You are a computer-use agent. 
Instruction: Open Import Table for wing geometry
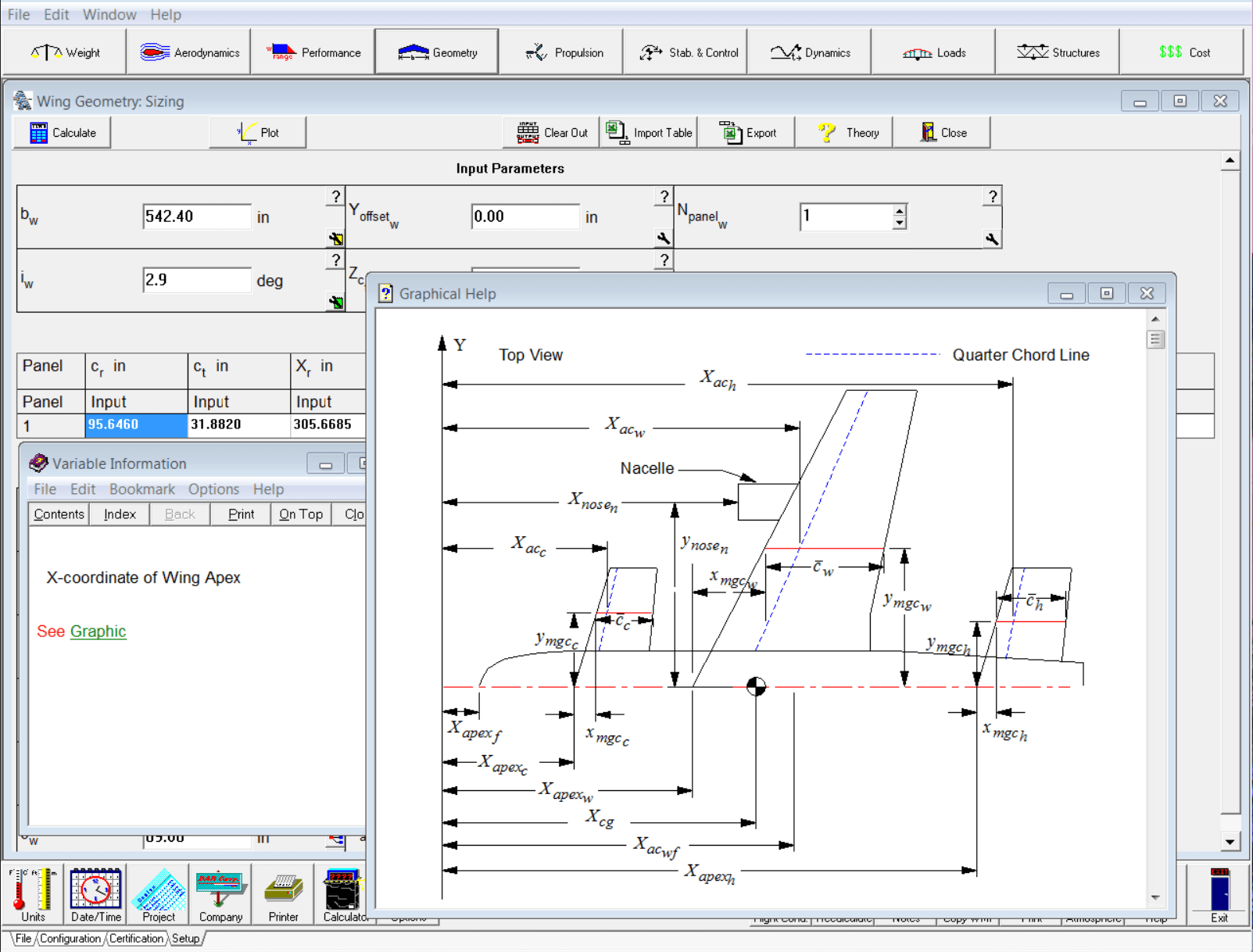(x=649, y=132)
